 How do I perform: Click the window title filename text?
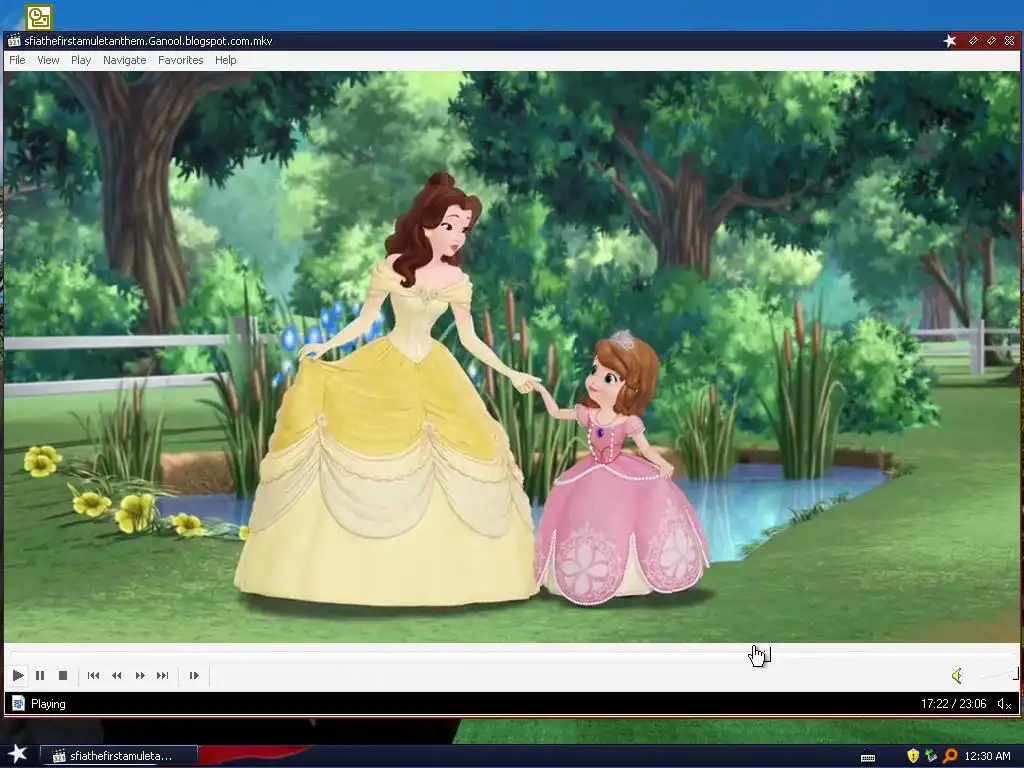[148, 40]
